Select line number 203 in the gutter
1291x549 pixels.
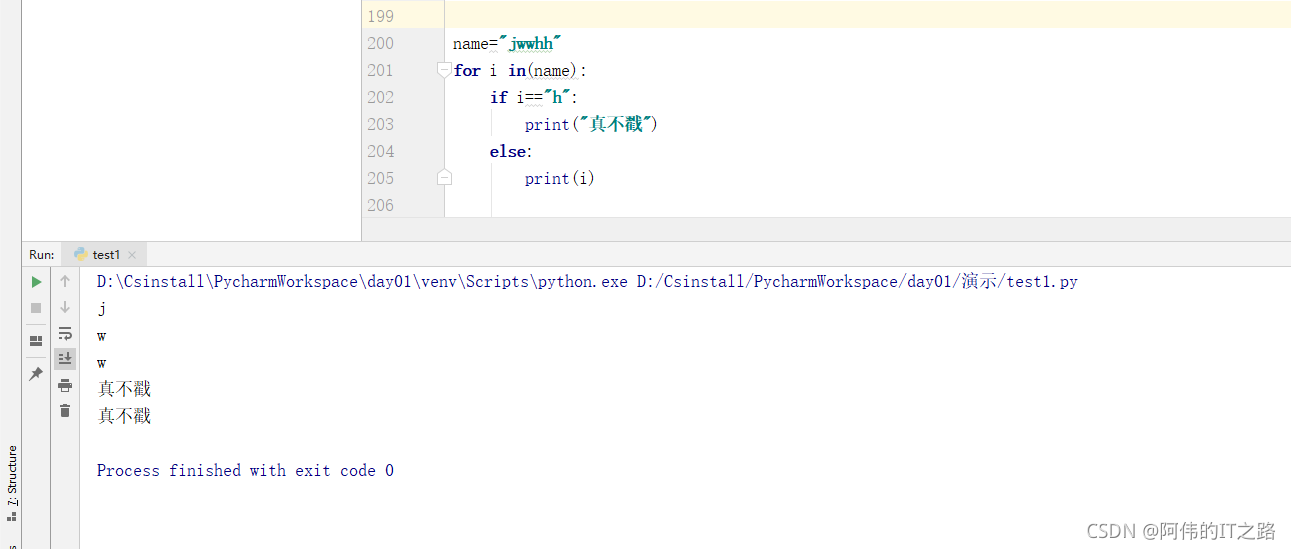tap(381, 124)
